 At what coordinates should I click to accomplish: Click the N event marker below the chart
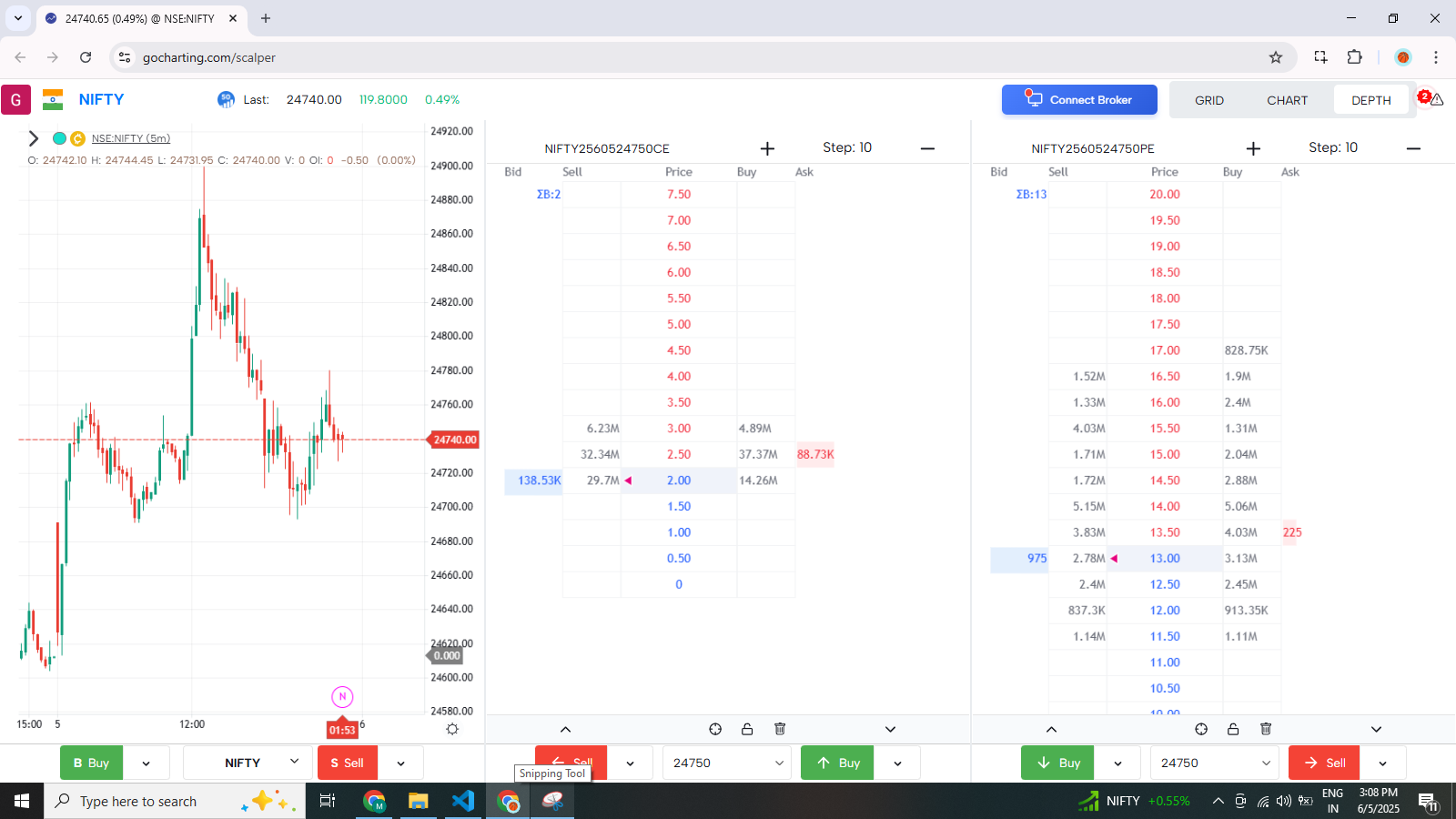[x=342, y=696]
